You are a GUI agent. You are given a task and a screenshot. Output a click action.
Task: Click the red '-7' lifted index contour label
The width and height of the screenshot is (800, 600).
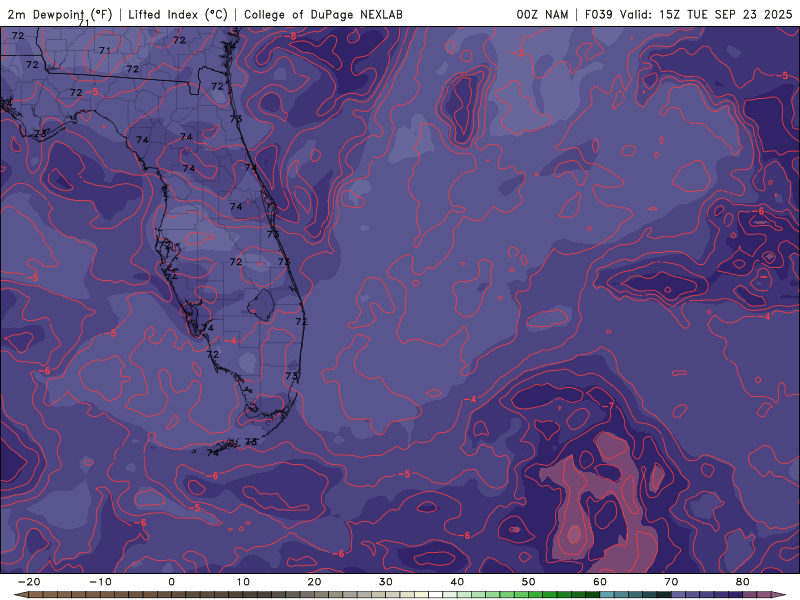click(608, 406)
